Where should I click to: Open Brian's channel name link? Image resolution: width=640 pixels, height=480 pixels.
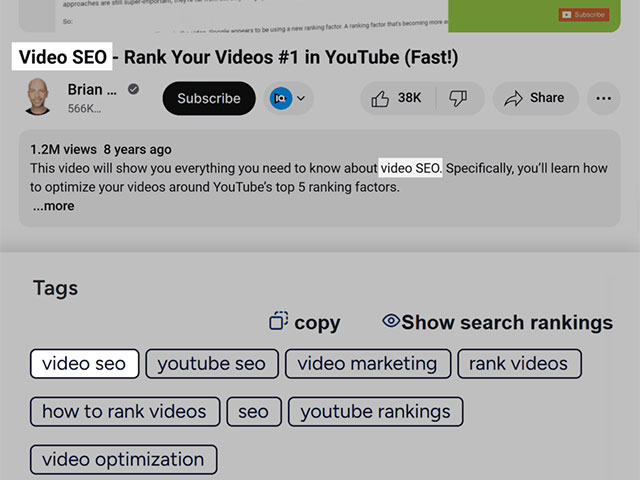coord(92,90)
